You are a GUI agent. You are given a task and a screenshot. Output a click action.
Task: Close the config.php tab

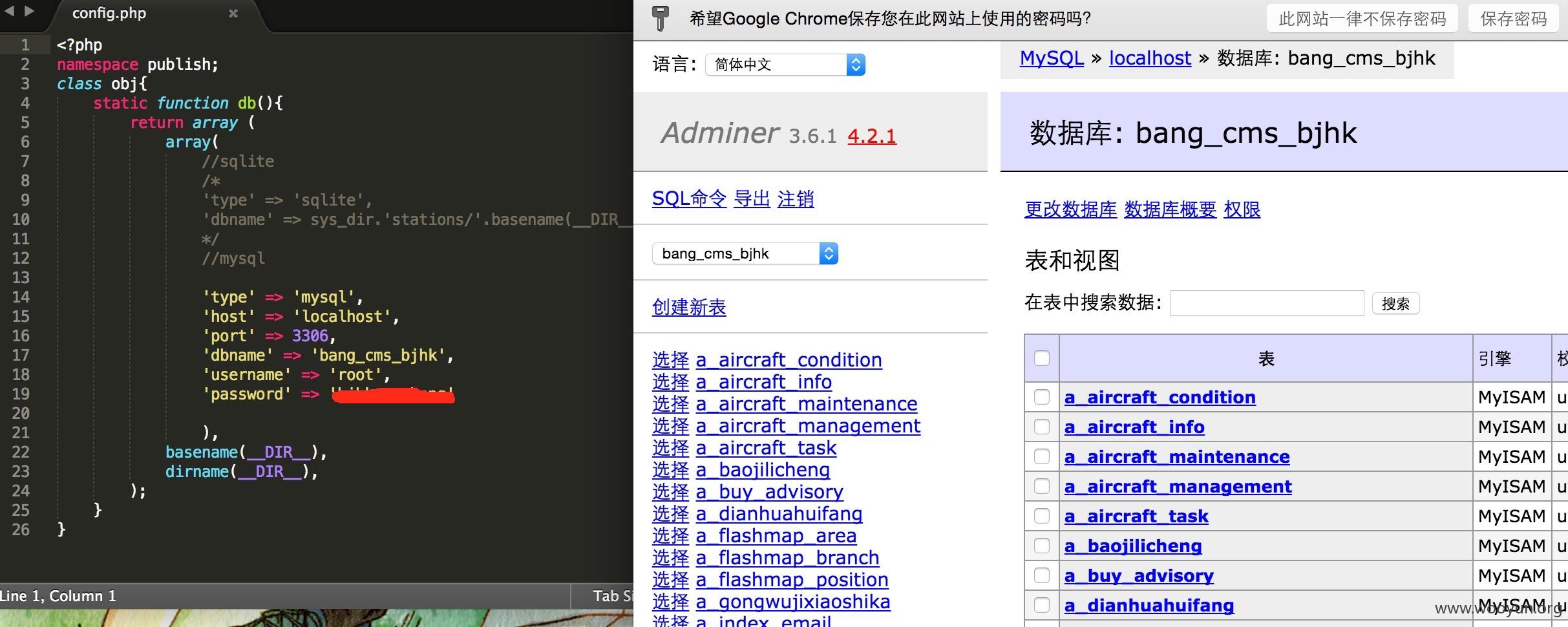[x=233, y=13]
